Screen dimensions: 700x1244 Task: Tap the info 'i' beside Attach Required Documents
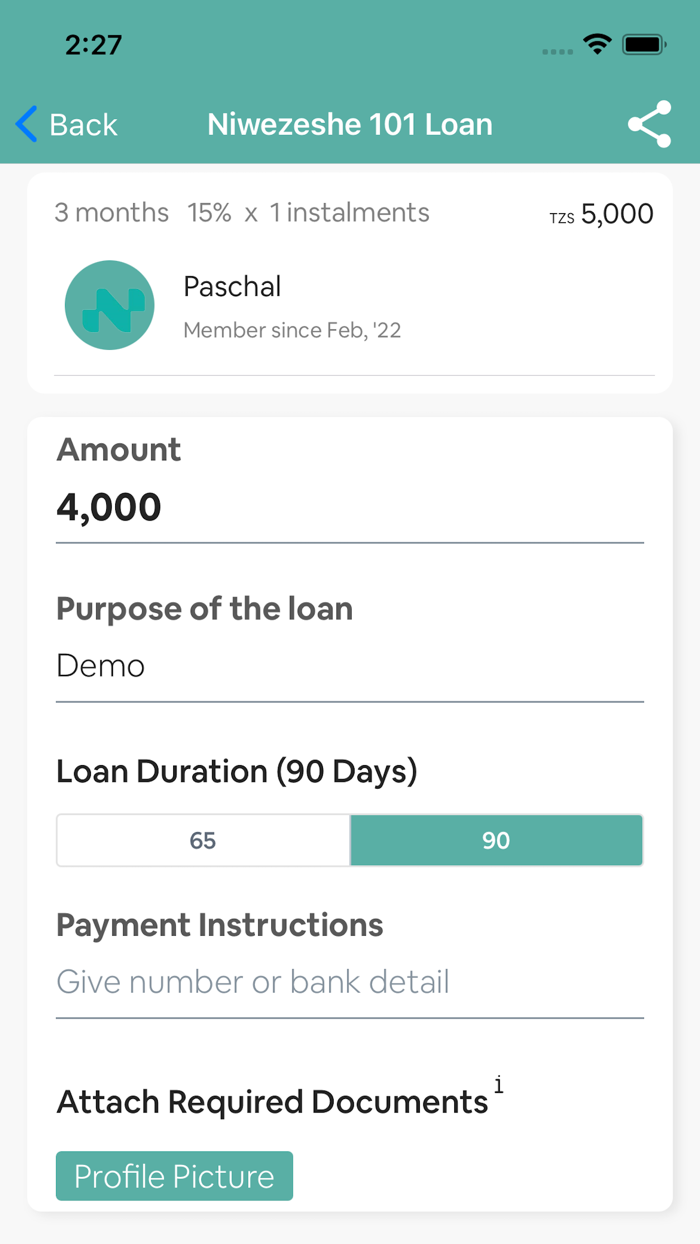point(498,1085)
